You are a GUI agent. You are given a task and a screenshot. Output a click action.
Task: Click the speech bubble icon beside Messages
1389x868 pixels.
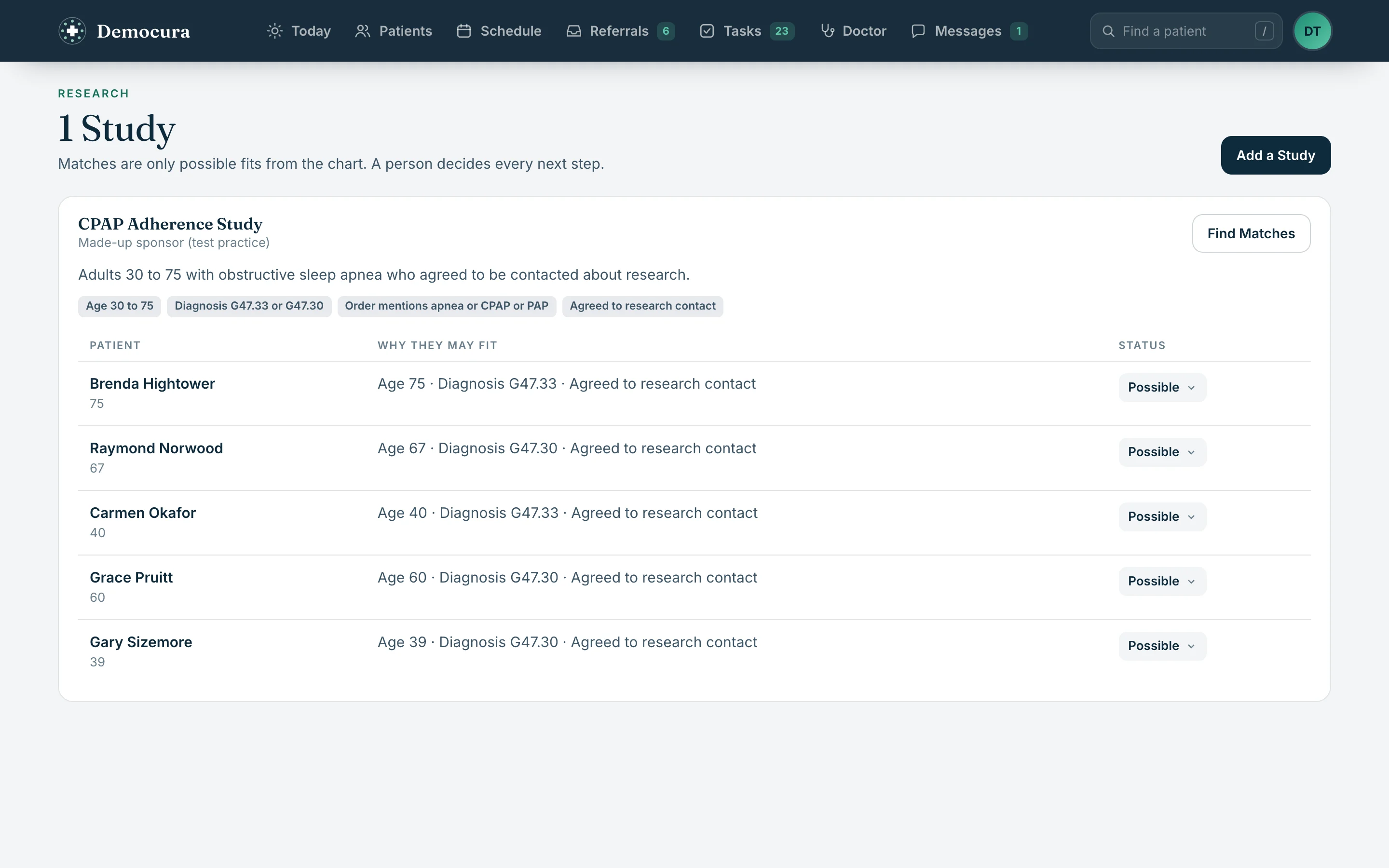point(918,31)
